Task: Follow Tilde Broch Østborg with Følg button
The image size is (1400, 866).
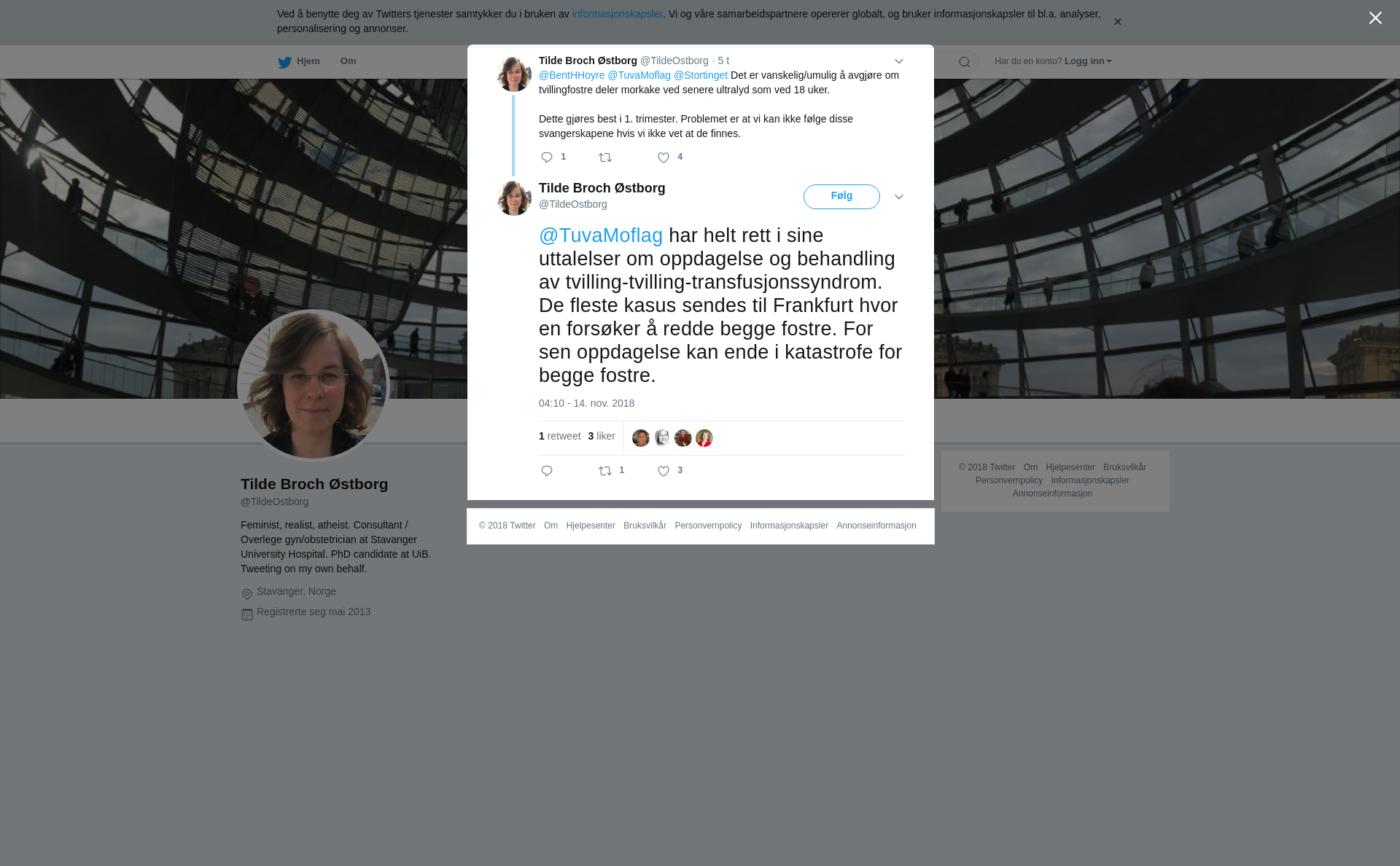Action: pyautogui.click(x=841, y=197)
